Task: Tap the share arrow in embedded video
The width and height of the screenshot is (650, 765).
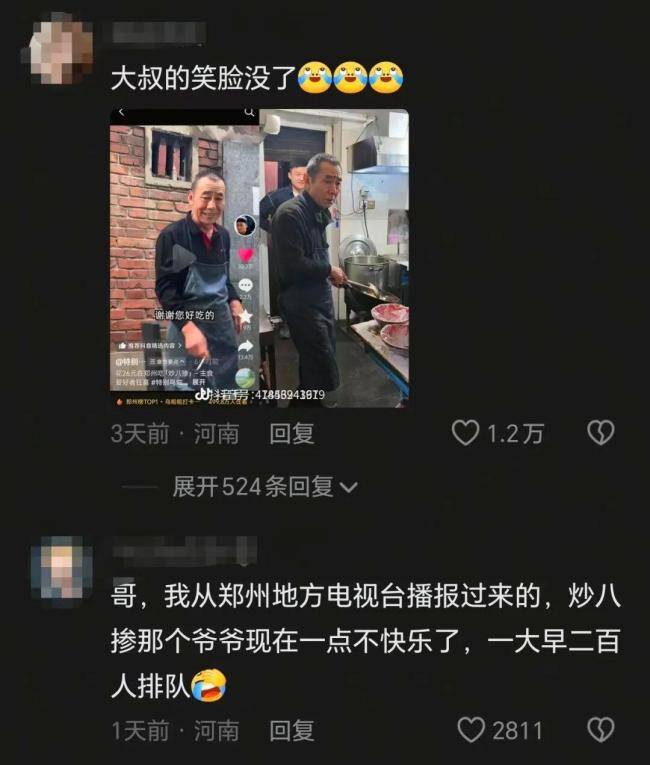Action: [245, 346]
